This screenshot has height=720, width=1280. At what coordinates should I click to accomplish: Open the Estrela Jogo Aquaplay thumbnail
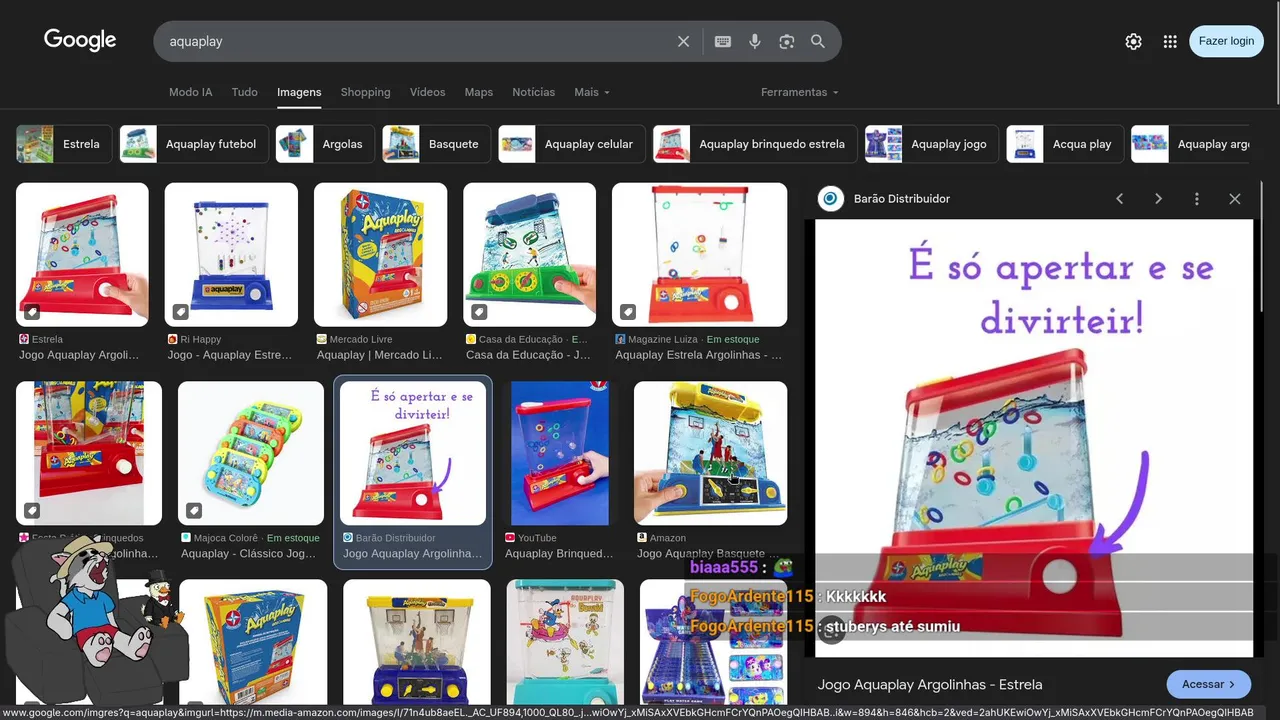(x=82, y=254)
